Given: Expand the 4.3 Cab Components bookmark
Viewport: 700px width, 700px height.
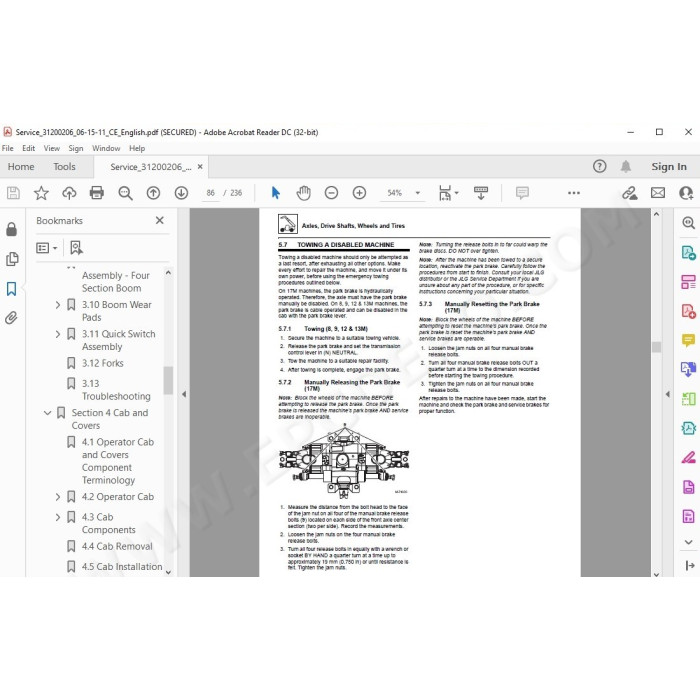Looking at the screenshot, I should 58,517.
